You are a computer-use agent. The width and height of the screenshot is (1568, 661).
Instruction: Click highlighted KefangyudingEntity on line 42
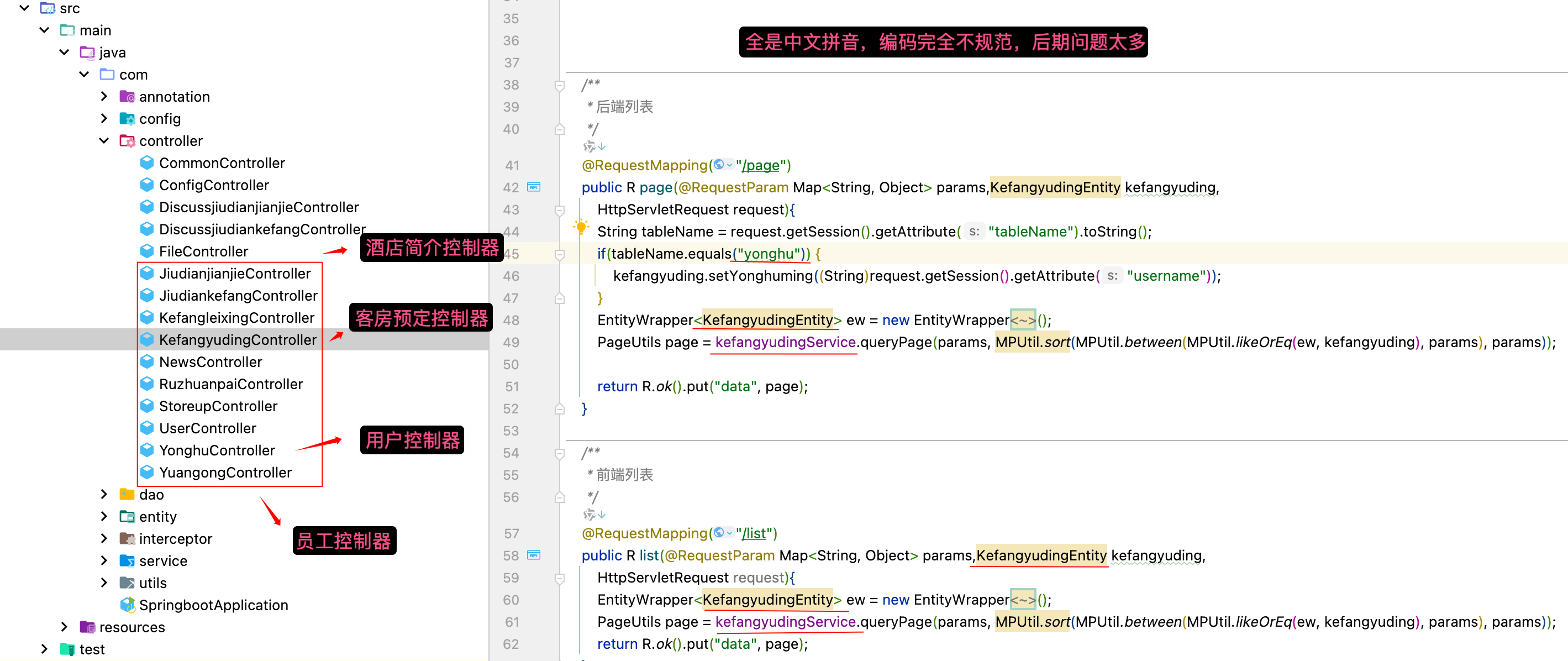[1054, 187]
